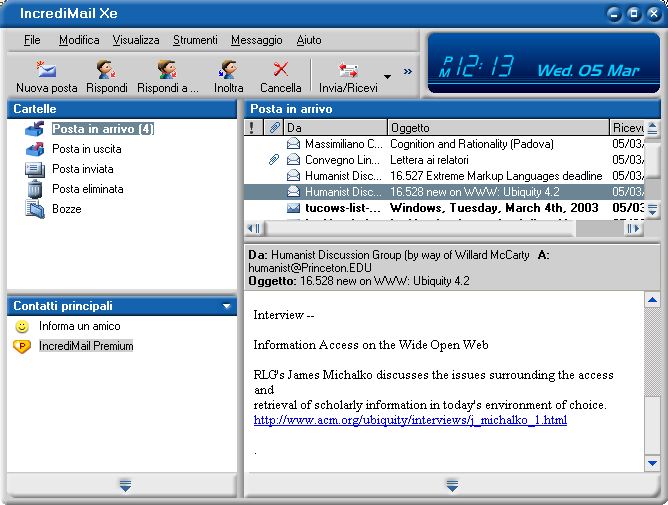Click the Informa un amico smiley icon
668x505 pixels.
coord(22,326)
